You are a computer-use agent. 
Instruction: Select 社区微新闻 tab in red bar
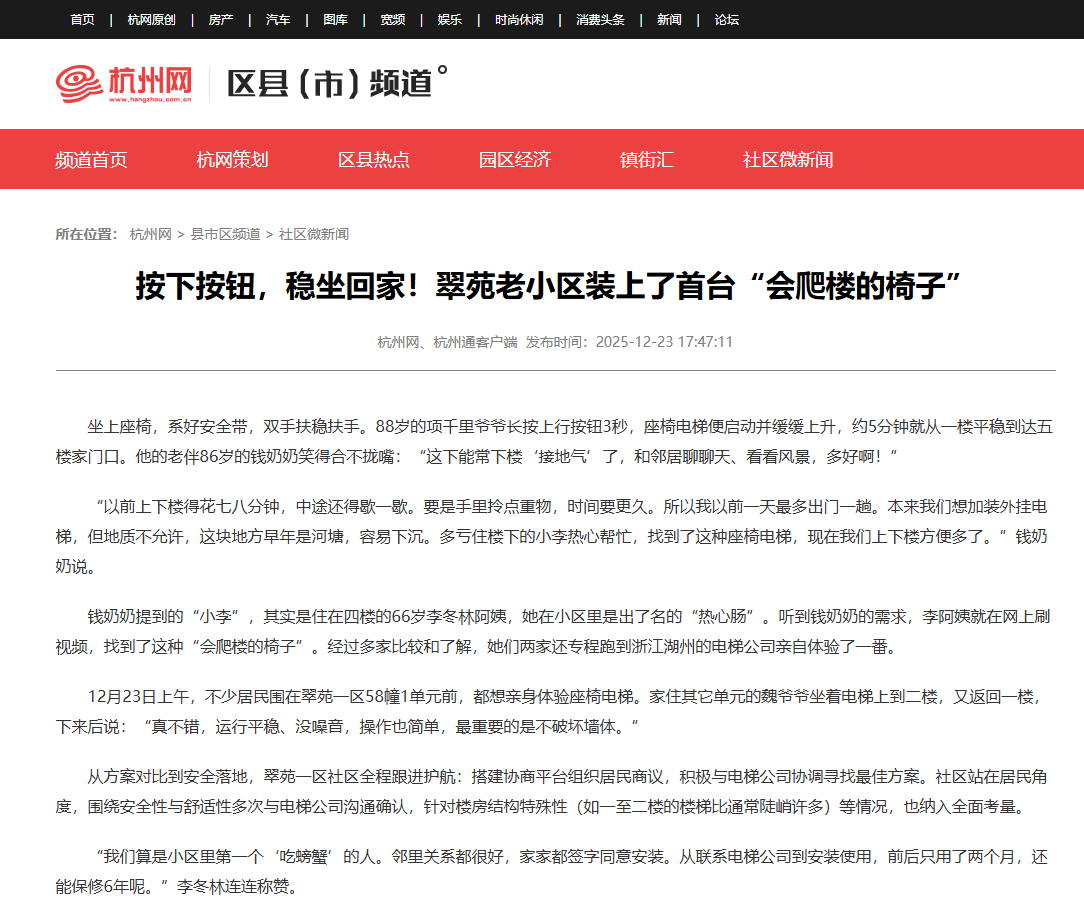click(x=788, y=160)
